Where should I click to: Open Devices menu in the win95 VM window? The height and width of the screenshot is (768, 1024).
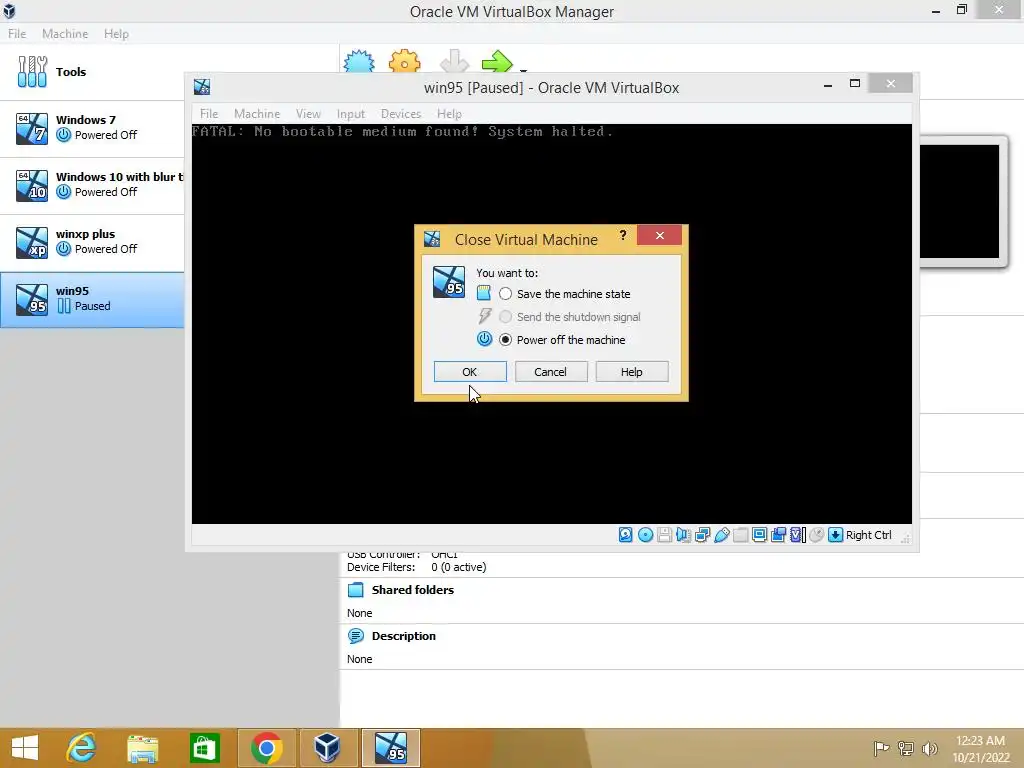[400, 114]
